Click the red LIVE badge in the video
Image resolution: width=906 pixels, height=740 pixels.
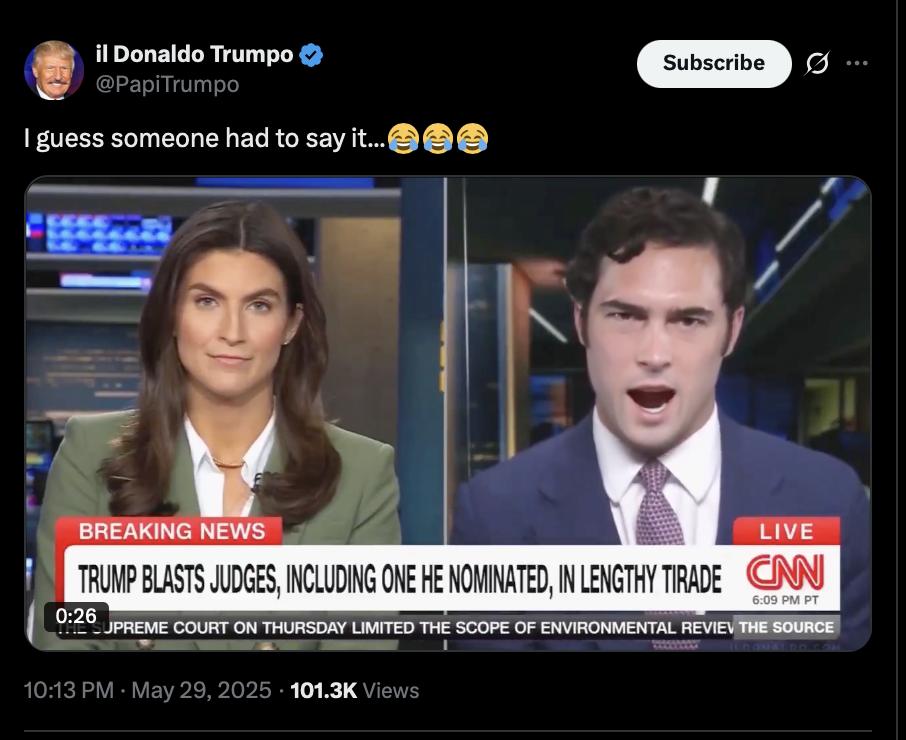click(x=786, y=531)
